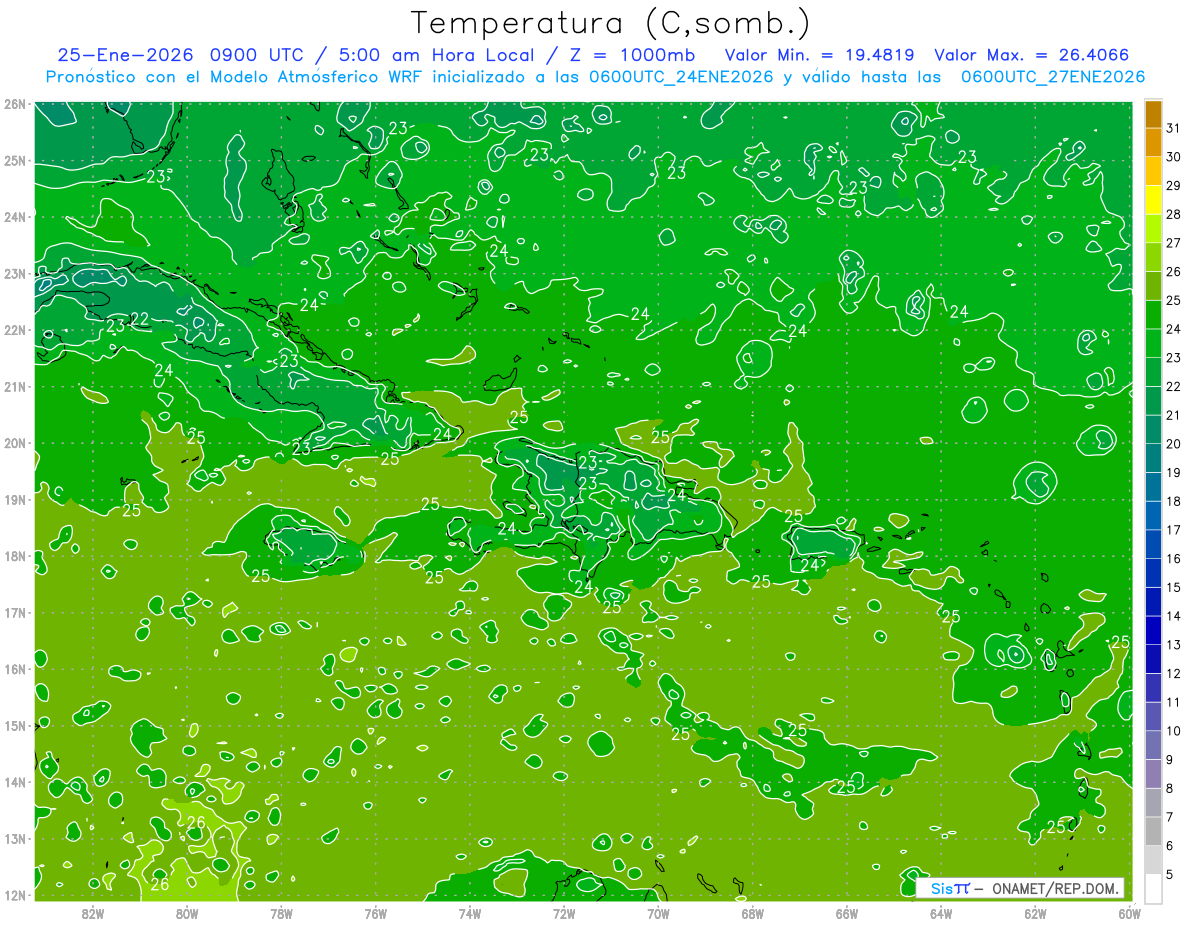
Task: Click initialization time '0600UTC_24ENE2026'
Action: tap(680, 77)
